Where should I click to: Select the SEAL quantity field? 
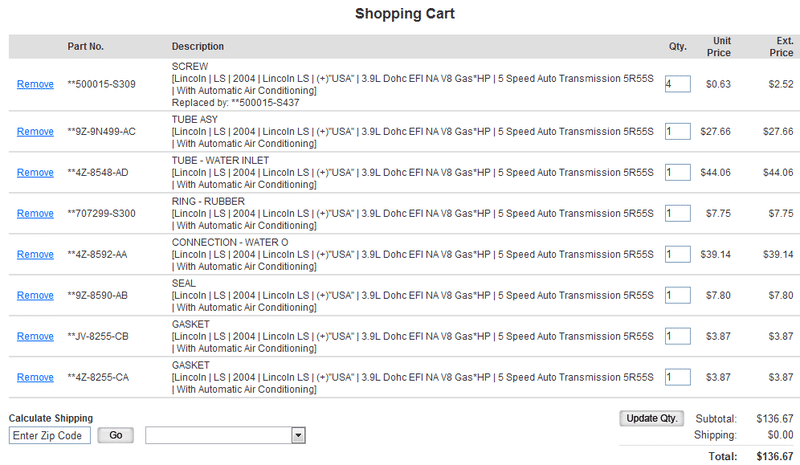[x=677, y=295]
